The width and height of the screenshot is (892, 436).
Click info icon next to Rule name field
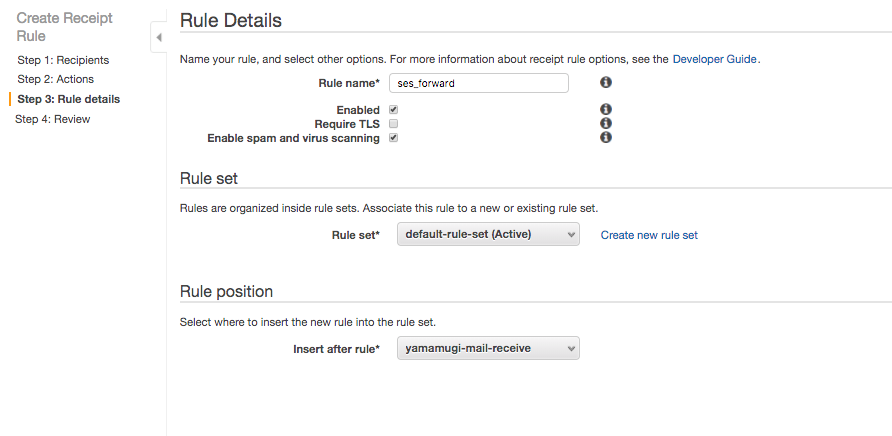[606, 83]
